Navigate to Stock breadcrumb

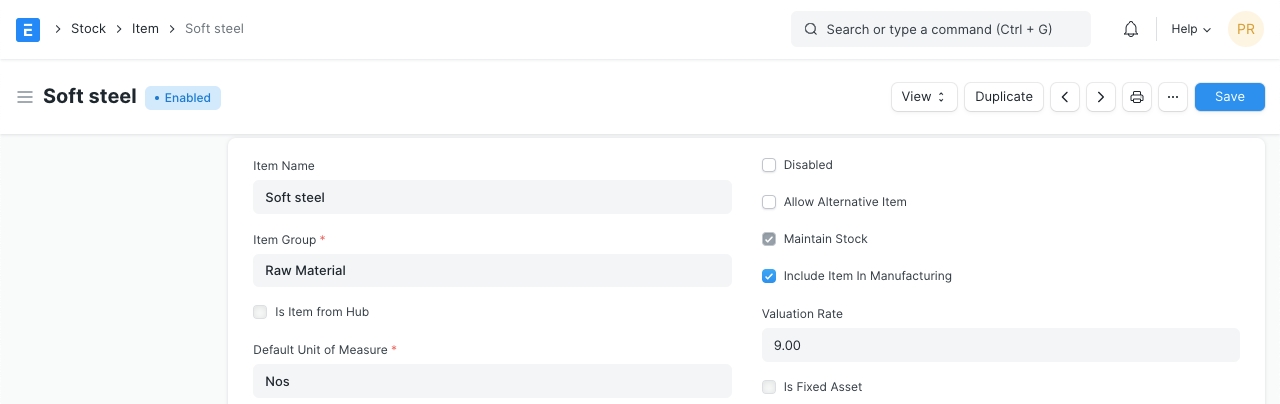pyautogui.click(x=88, y=29)
